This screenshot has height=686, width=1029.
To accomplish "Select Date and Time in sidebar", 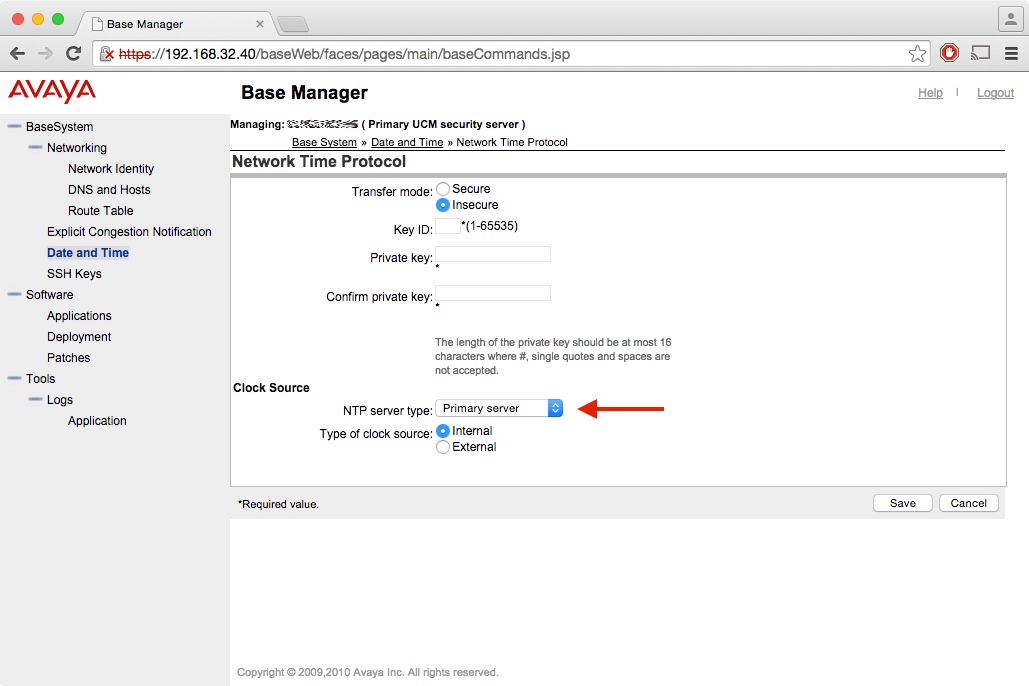I will (88, 253).
